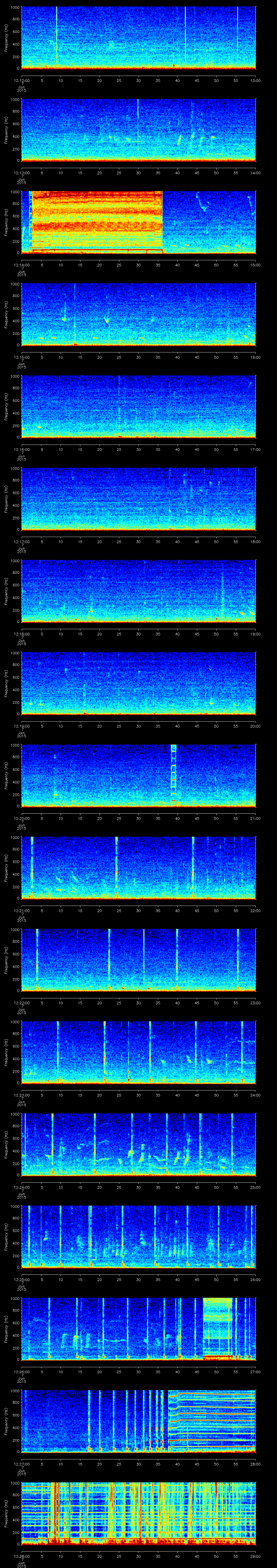This screenshot has height=1568, width=277.
Task: Click the 23:00 end time label
Action: 255,1003
